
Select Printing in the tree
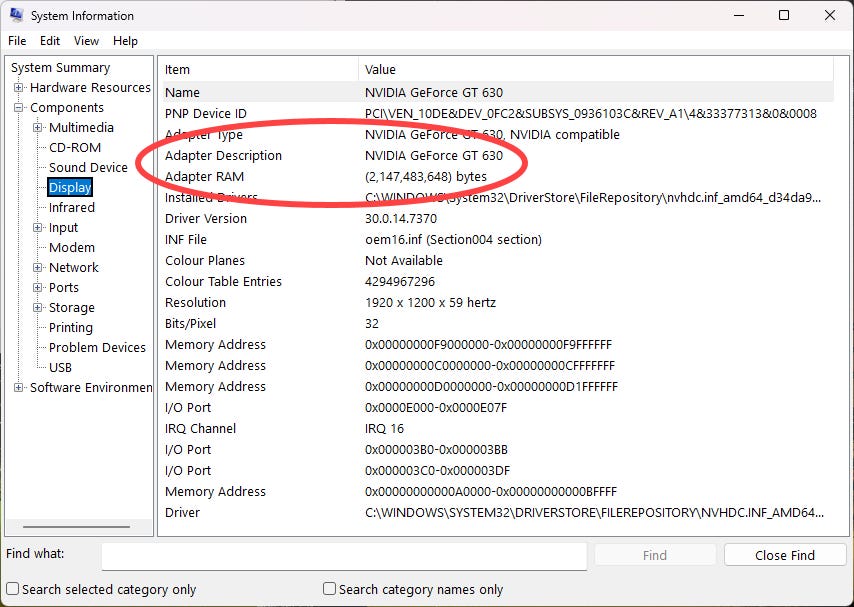(x=71, y=327)
